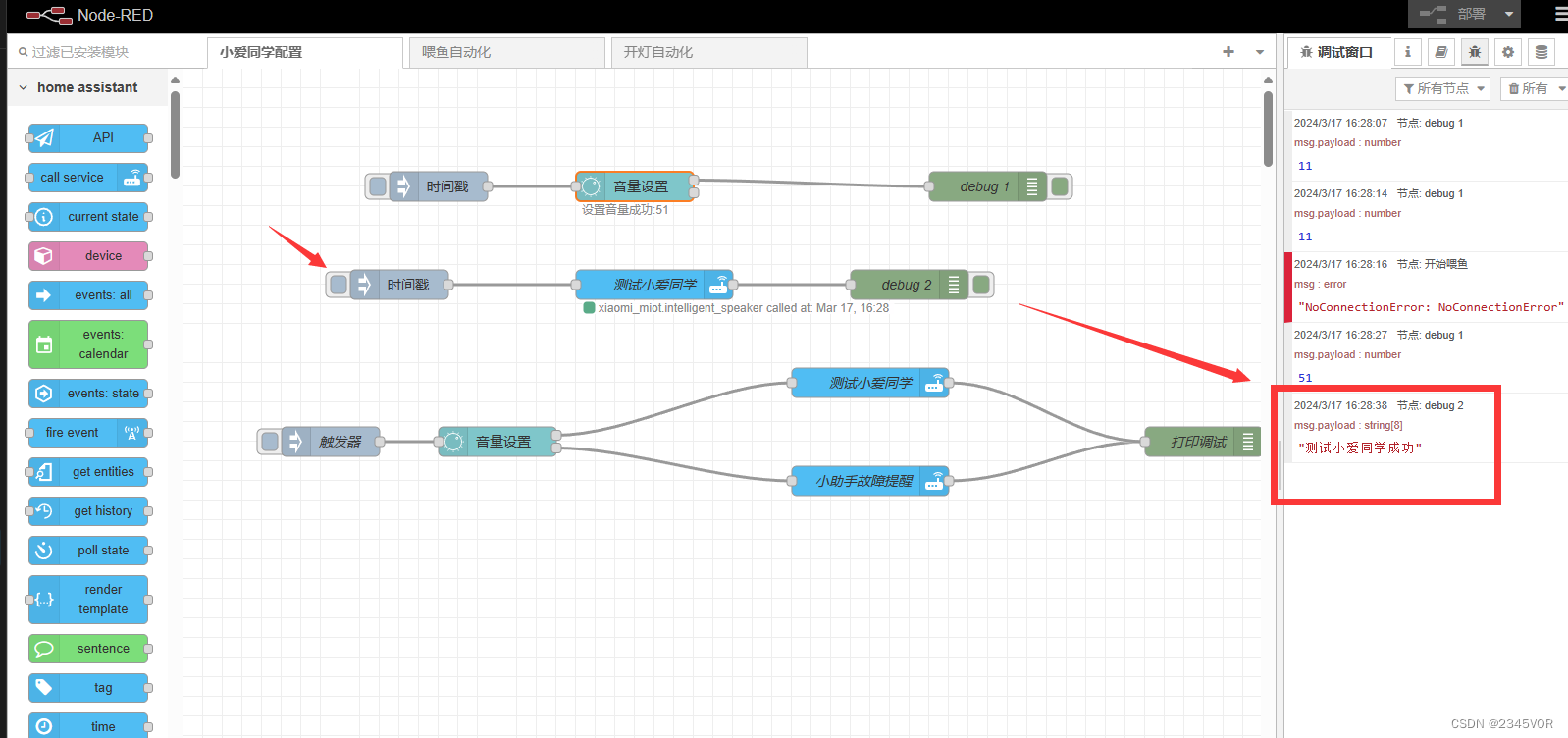Select the poll state palette node
The image size is (1568, 738).
tap(88, 551)
